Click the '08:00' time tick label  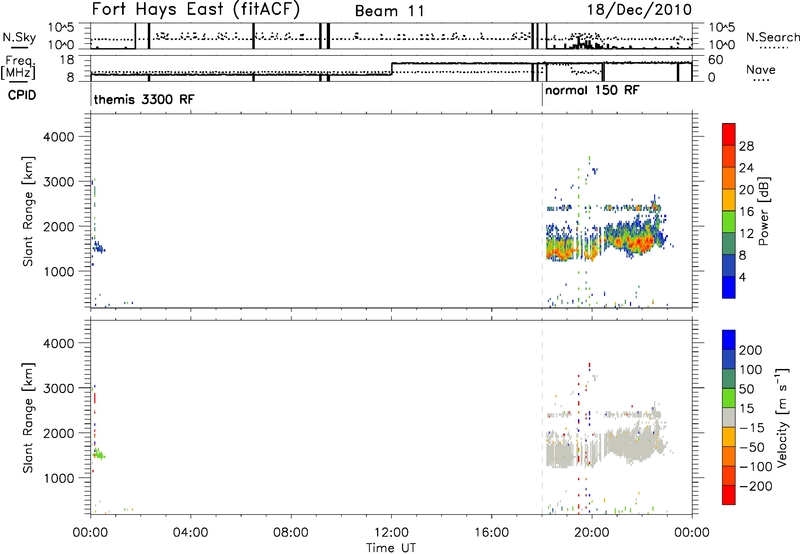[x=291, y=533]
